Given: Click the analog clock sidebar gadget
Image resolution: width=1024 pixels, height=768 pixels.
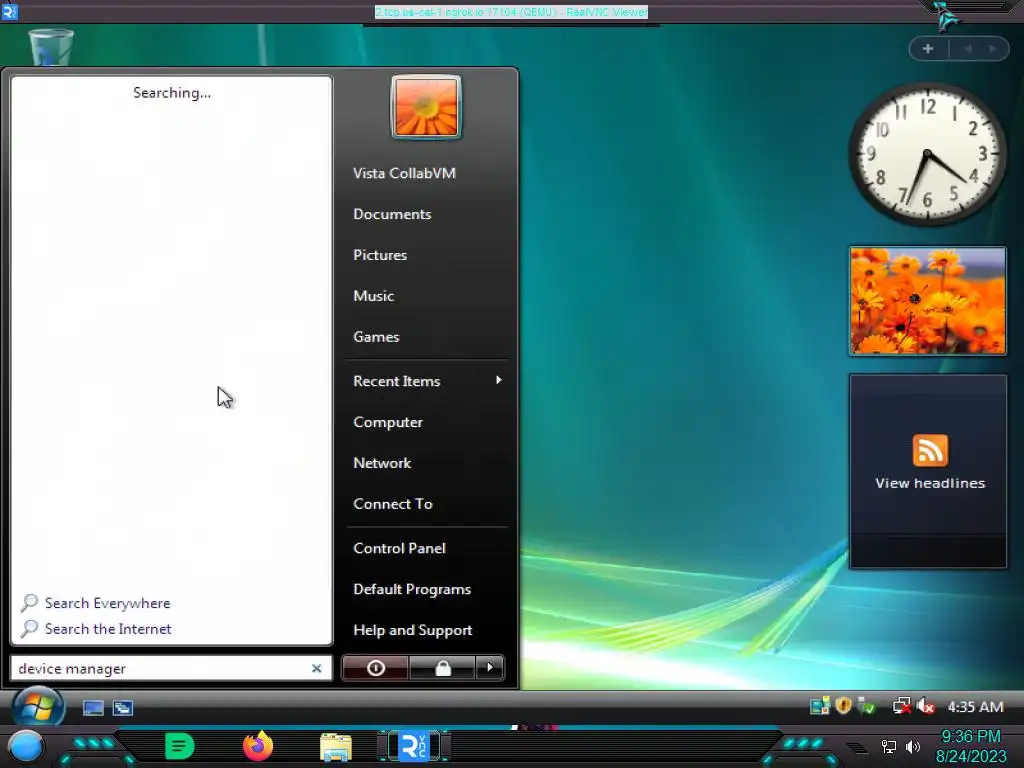Looking at the screenshot, I should [x=927, y=154].
